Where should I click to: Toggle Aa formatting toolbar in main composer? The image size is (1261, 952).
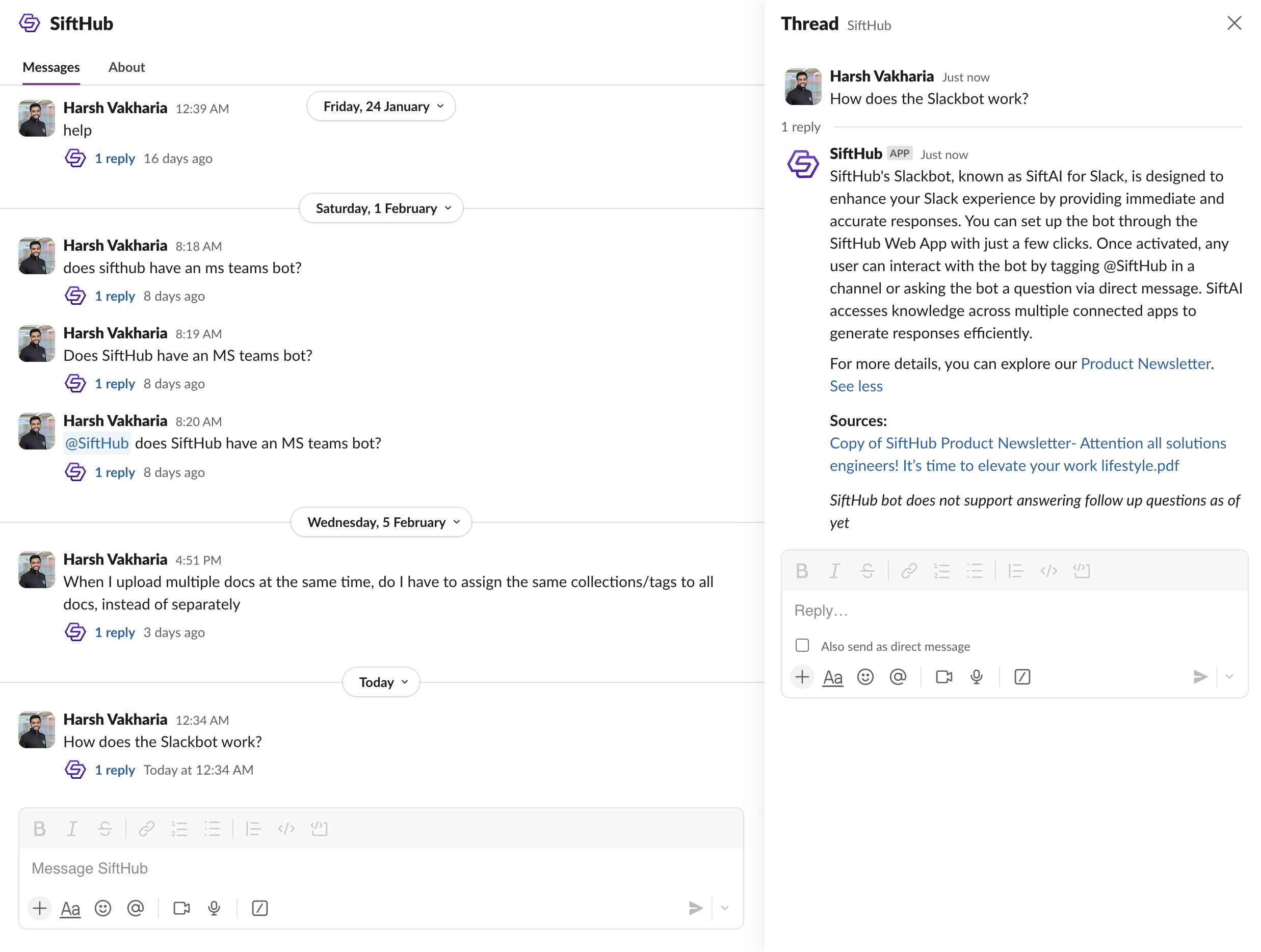(70, 909)
